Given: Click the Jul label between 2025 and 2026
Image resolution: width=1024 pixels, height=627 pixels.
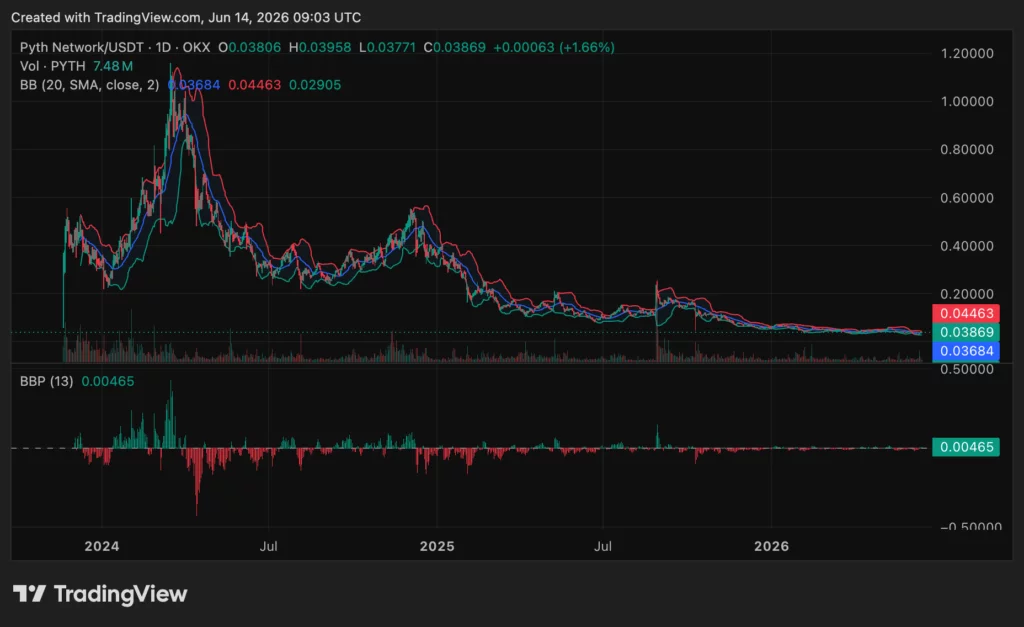Looking at the screenshot, I should (x=603, y=546).
